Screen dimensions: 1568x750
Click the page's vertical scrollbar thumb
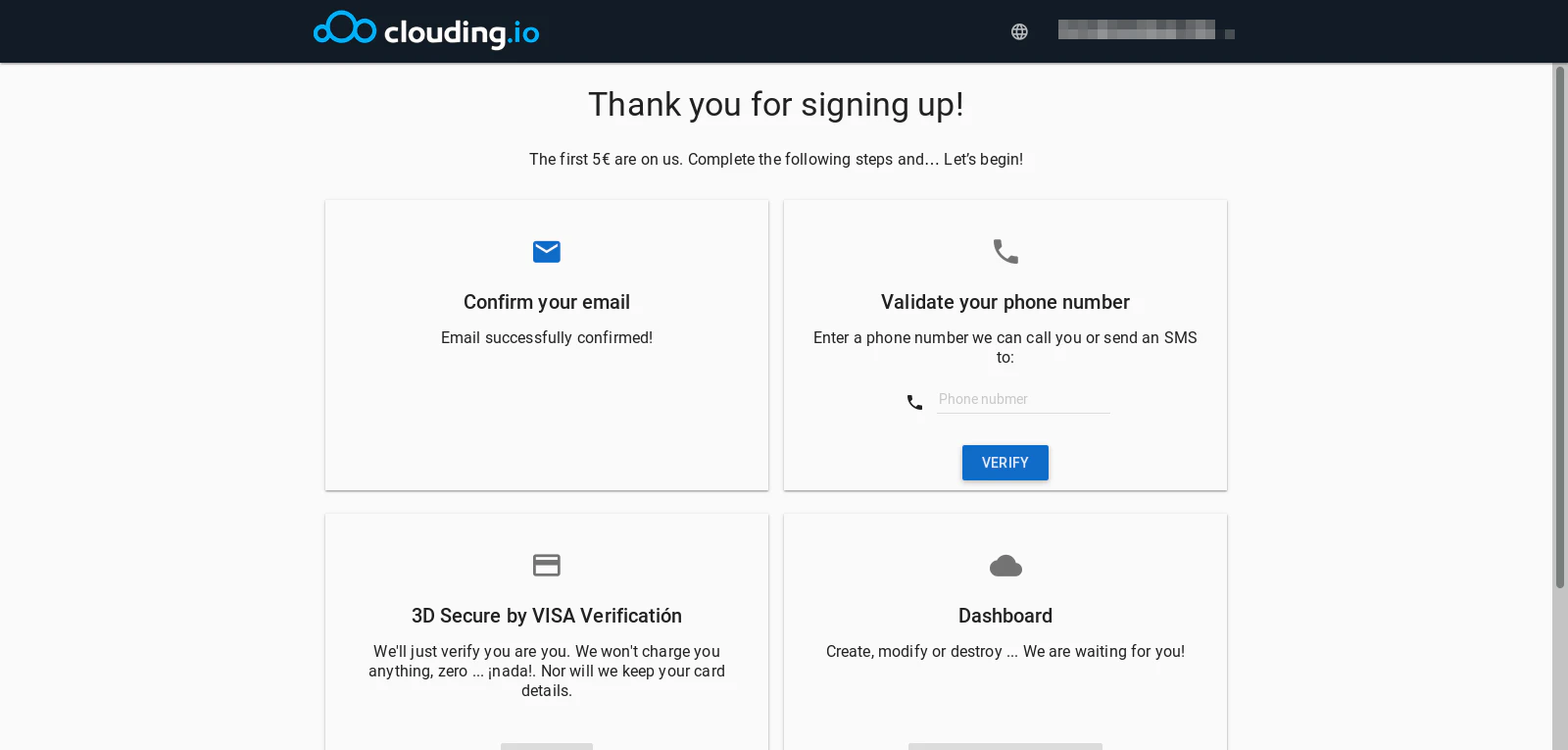coord(1560,325)
